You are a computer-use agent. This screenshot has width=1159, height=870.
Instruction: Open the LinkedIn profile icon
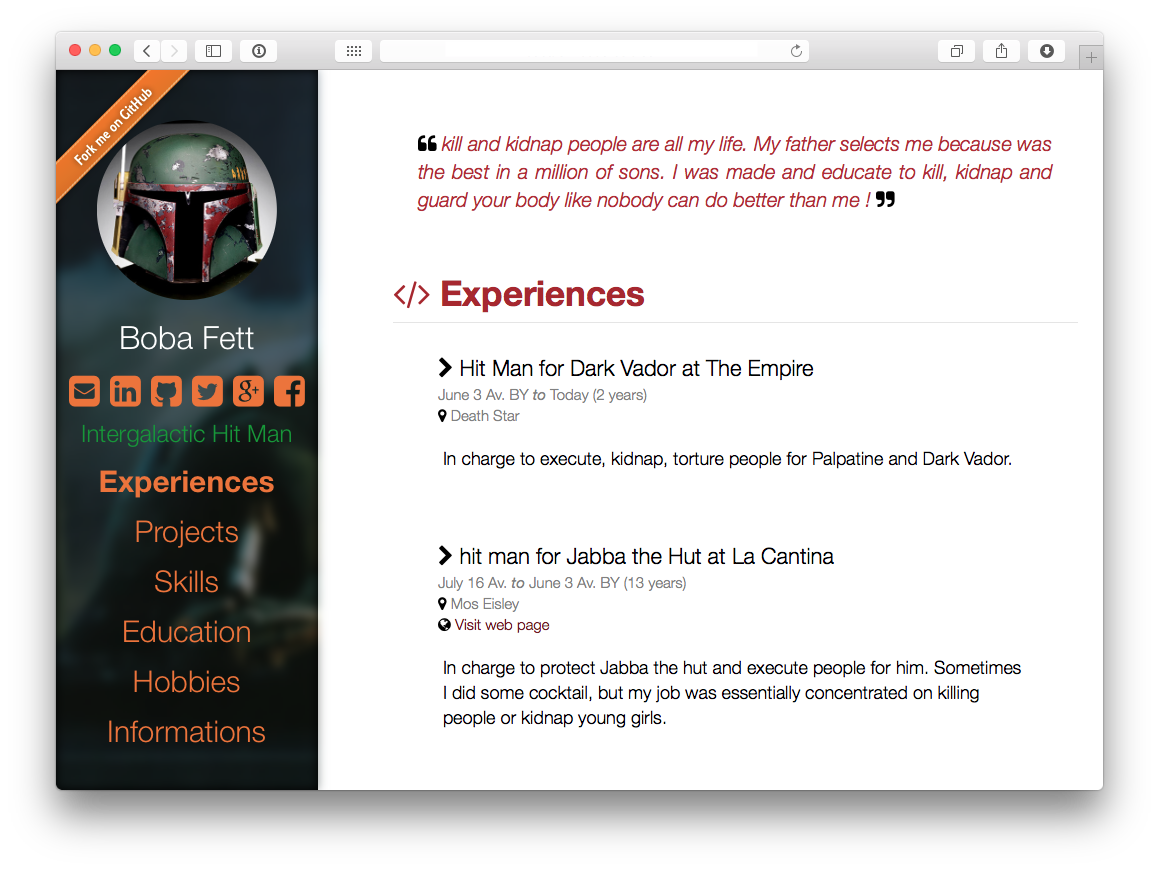126,391
